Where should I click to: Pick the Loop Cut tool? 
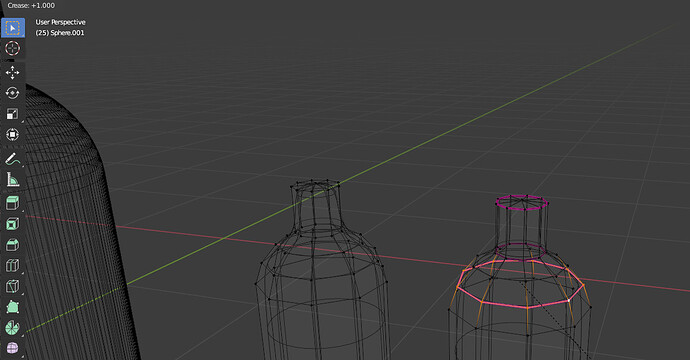tap(12, 265)
